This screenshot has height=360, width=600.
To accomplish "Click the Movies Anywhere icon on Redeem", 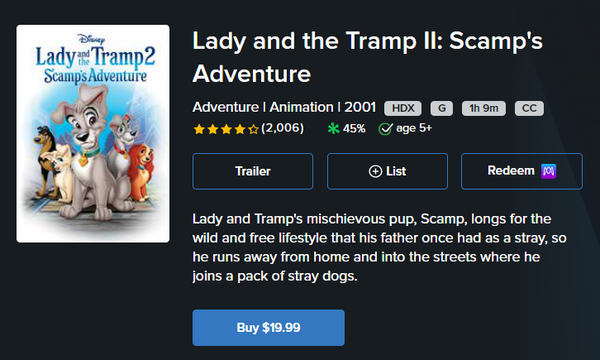I will [x=548, y=171].
